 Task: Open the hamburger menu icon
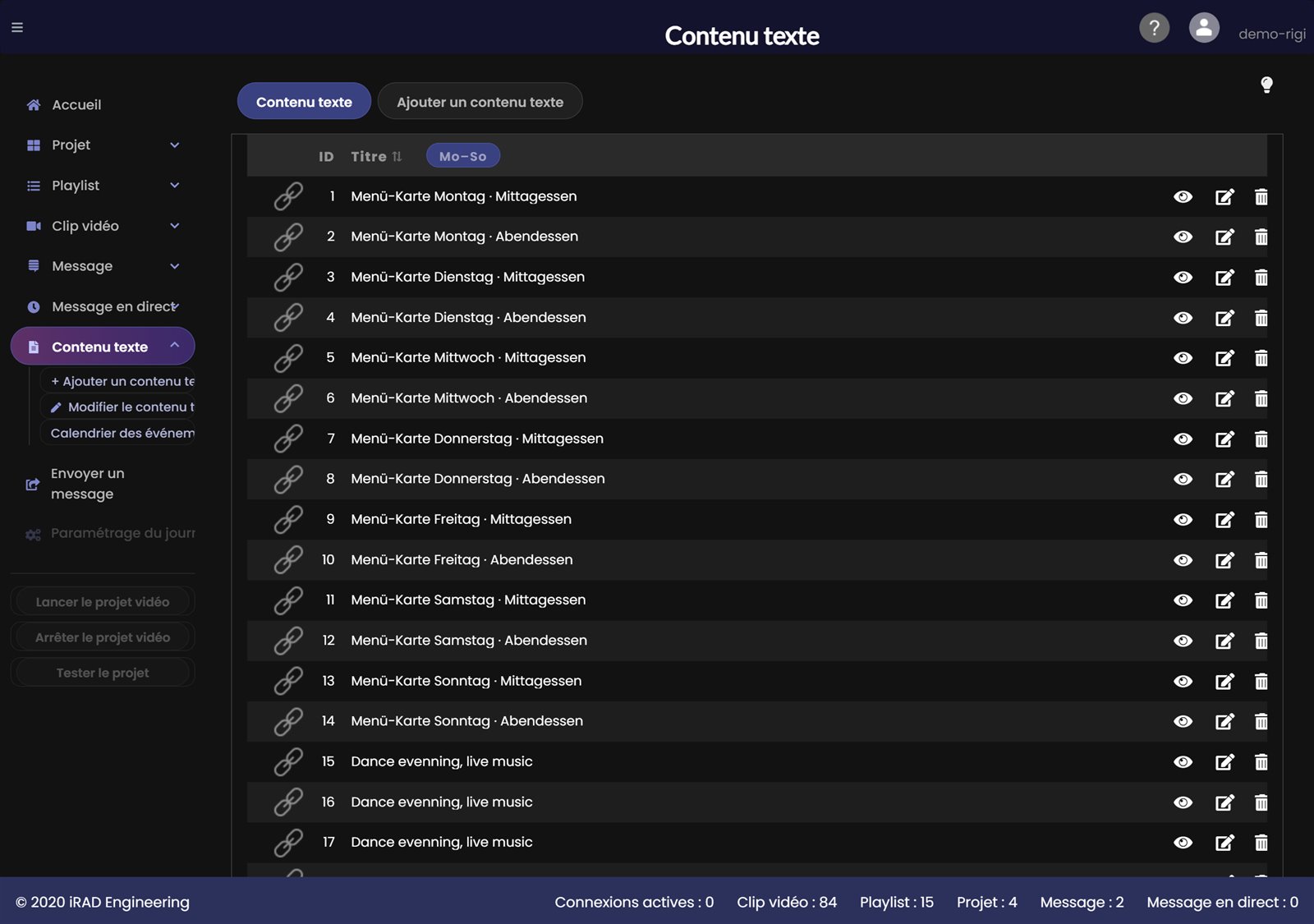(x=17, y=27)
